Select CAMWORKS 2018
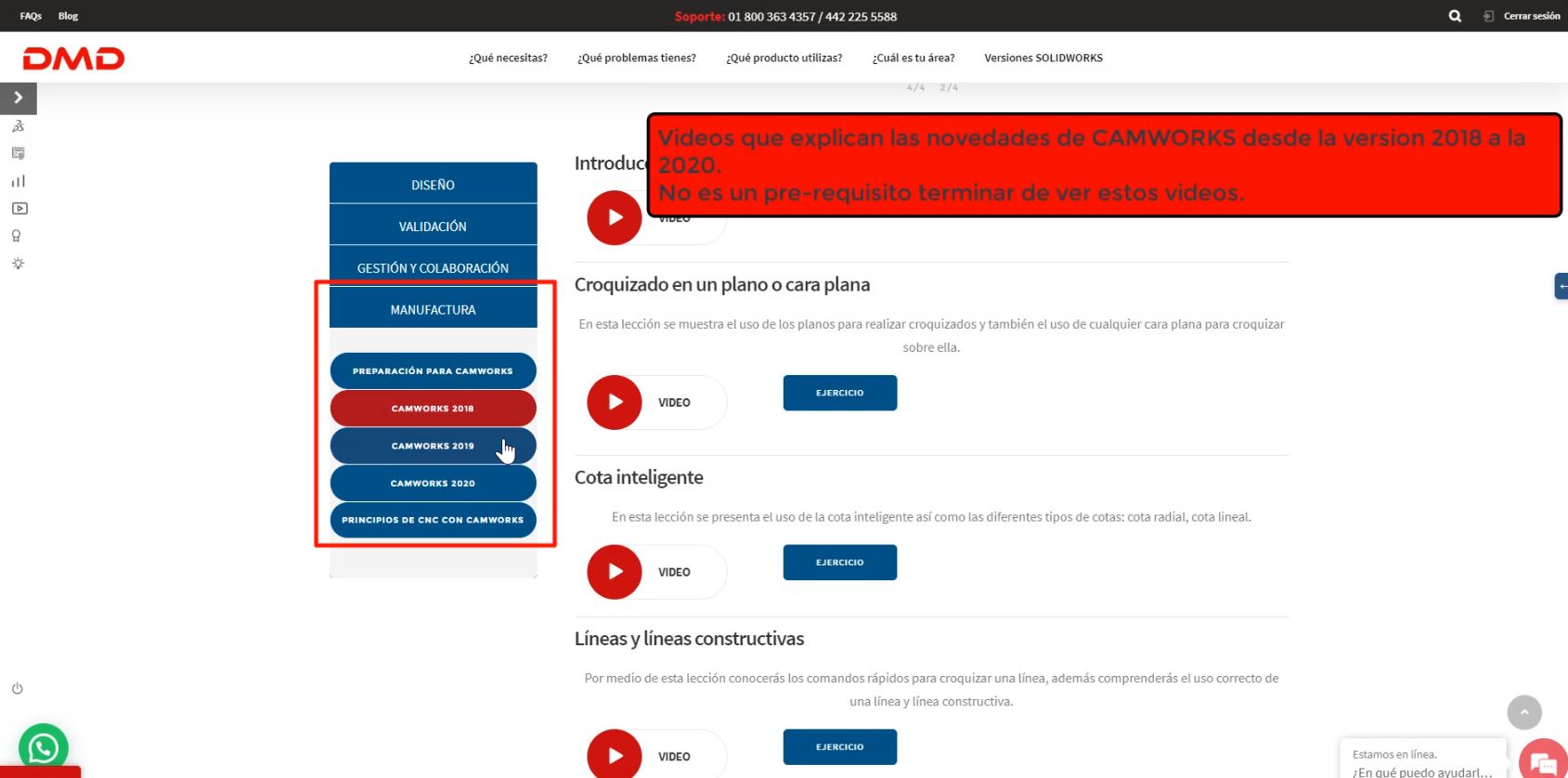 (x=434, y=408)
